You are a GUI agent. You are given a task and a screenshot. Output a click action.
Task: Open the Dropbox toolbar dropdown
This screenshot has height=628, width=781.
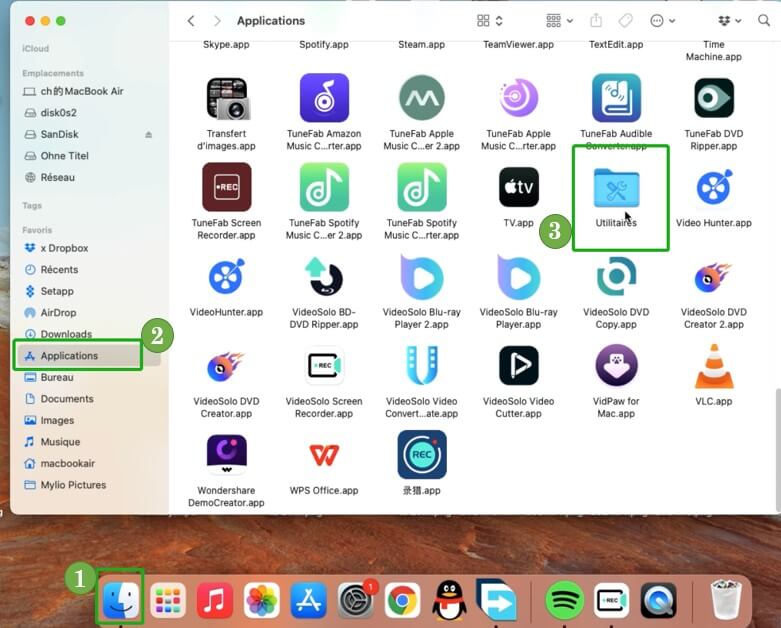729,21
